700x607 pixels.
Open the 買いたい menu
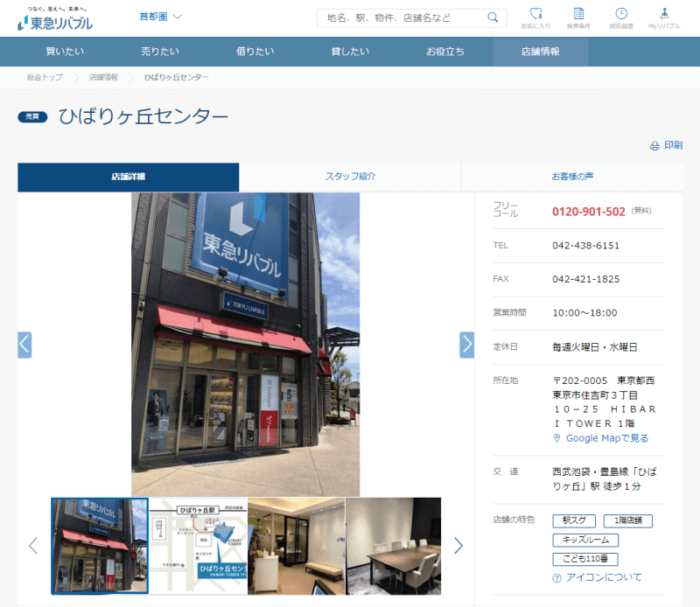pos(65,52)
